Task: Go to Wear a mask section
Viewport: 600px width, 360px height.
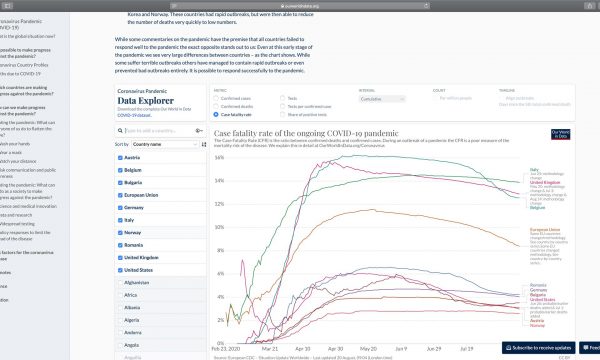Action: pos(11,153)
